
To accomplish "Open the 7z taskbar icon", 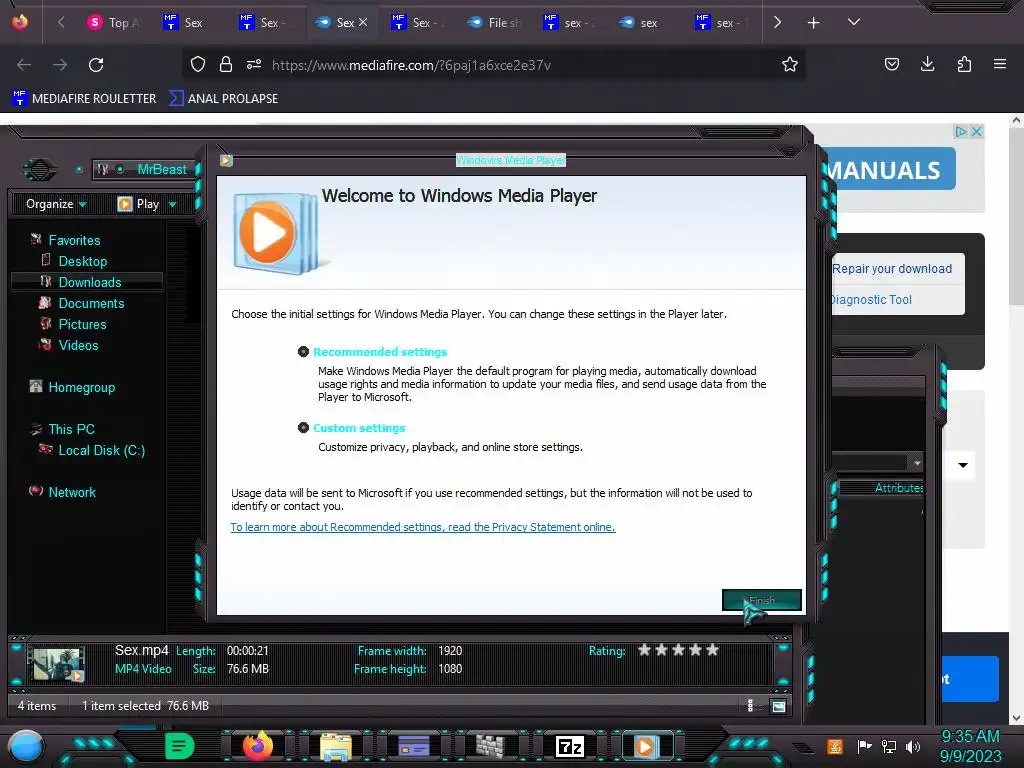I will [x=569, y=746].
